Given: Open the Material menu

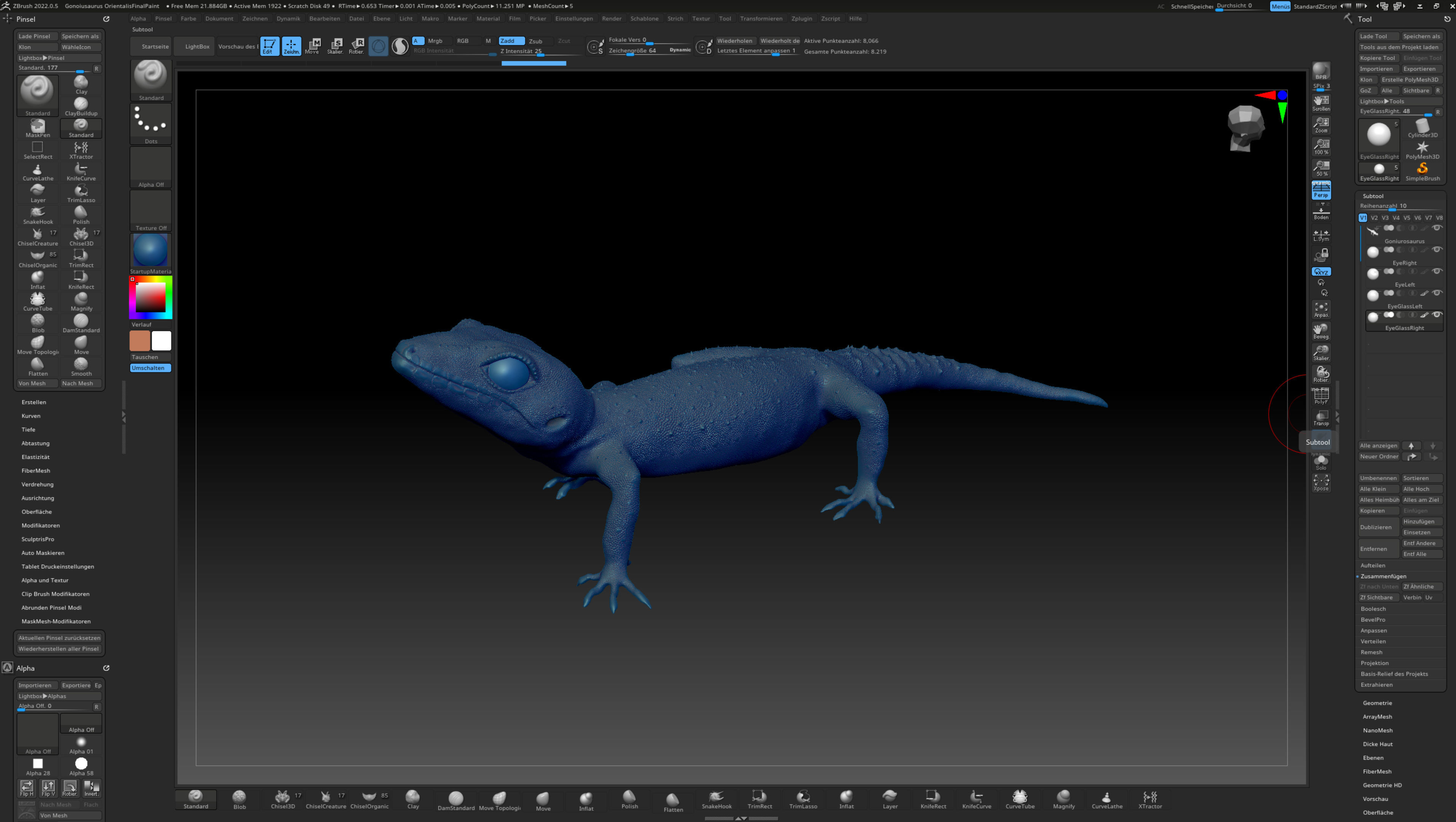Looking at the screenshot, I should pyautogui.click(x=488, y=19).
